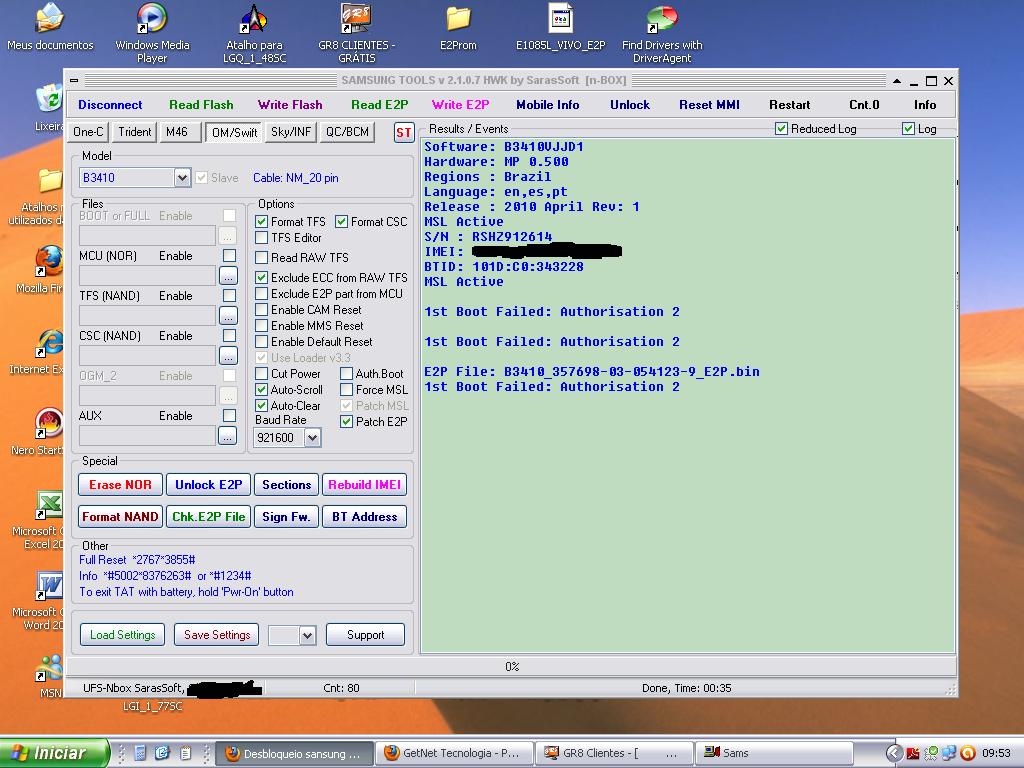Open Samsung Tools system menu icon

pyautogui.click(x=74, y=81)
